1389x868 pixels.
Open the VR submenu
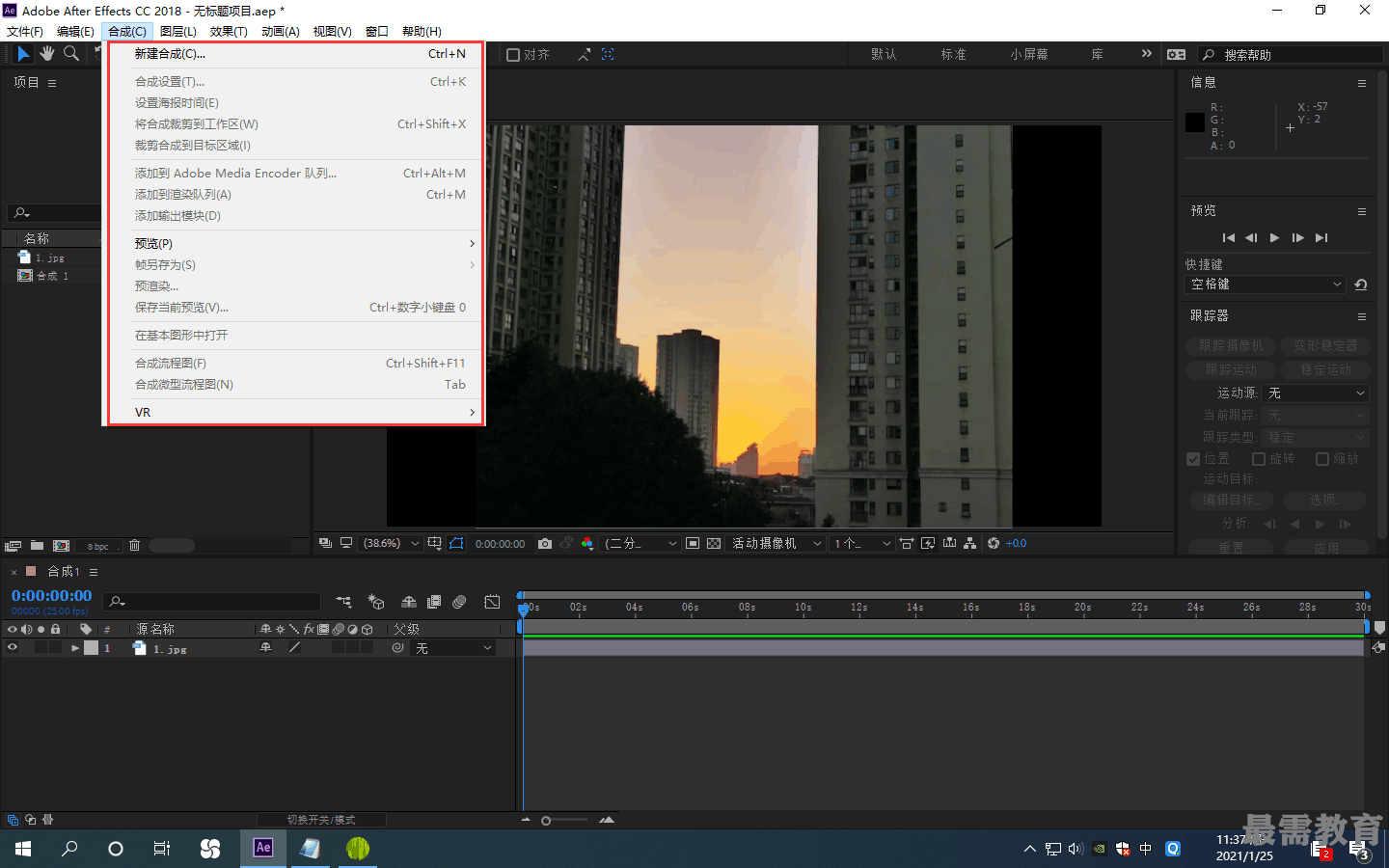click(300, 413)
